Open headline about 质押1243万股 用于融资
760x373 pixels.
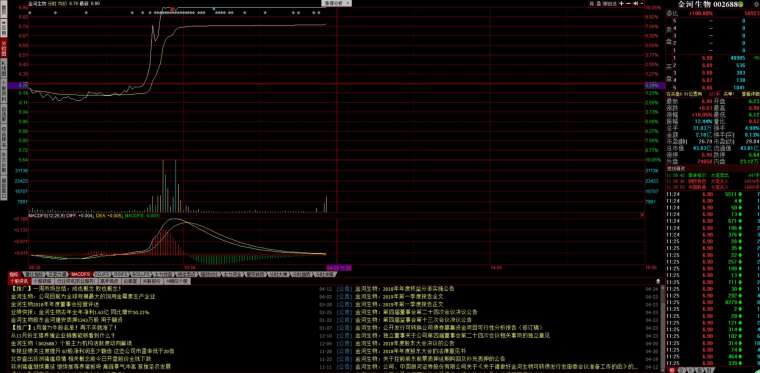66,320
